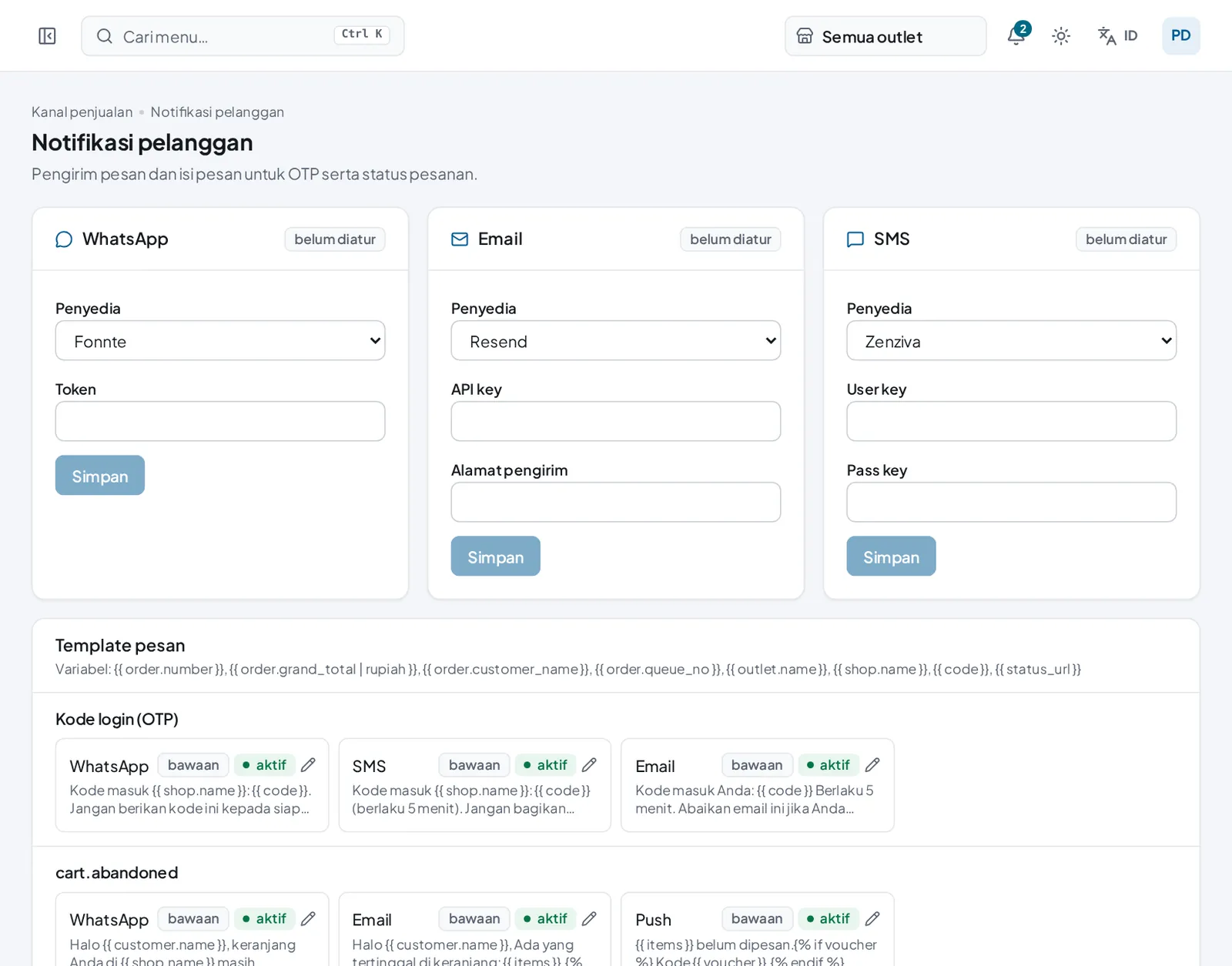Focus the SMS Pass key field

[x=1012, y=502]
